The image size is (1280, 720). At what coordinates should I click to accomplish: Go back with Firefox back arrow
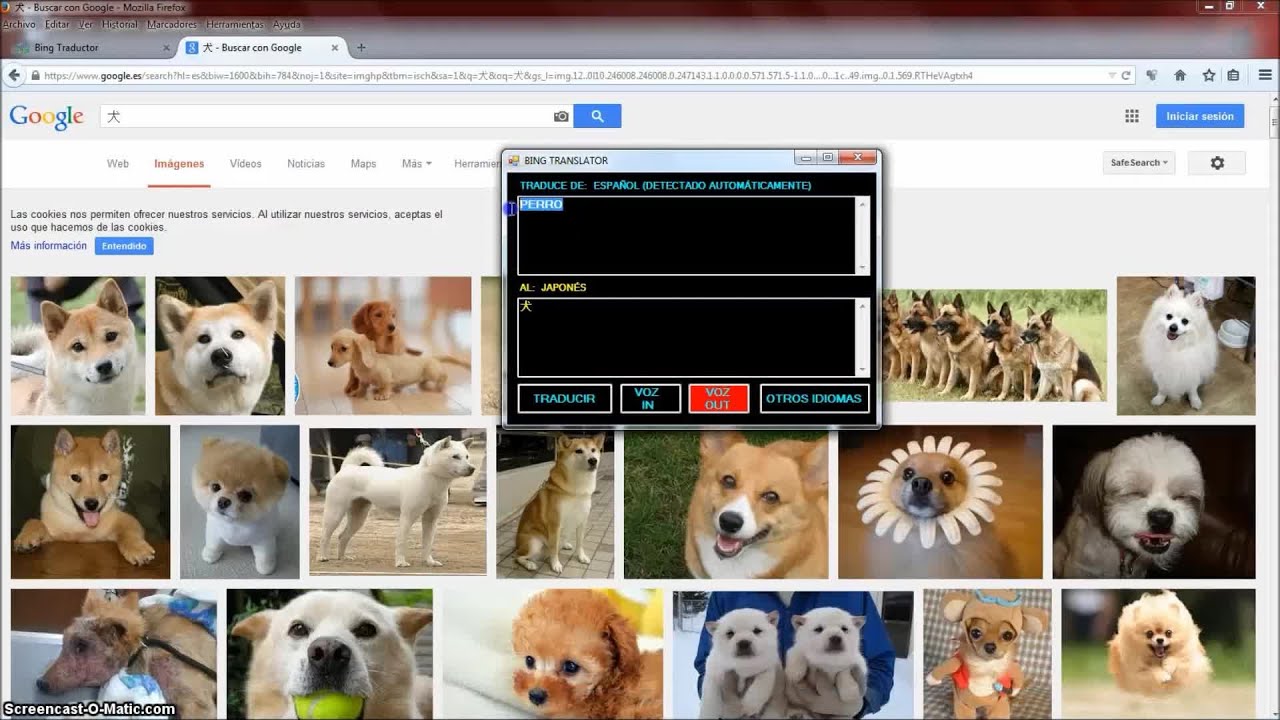14,75
